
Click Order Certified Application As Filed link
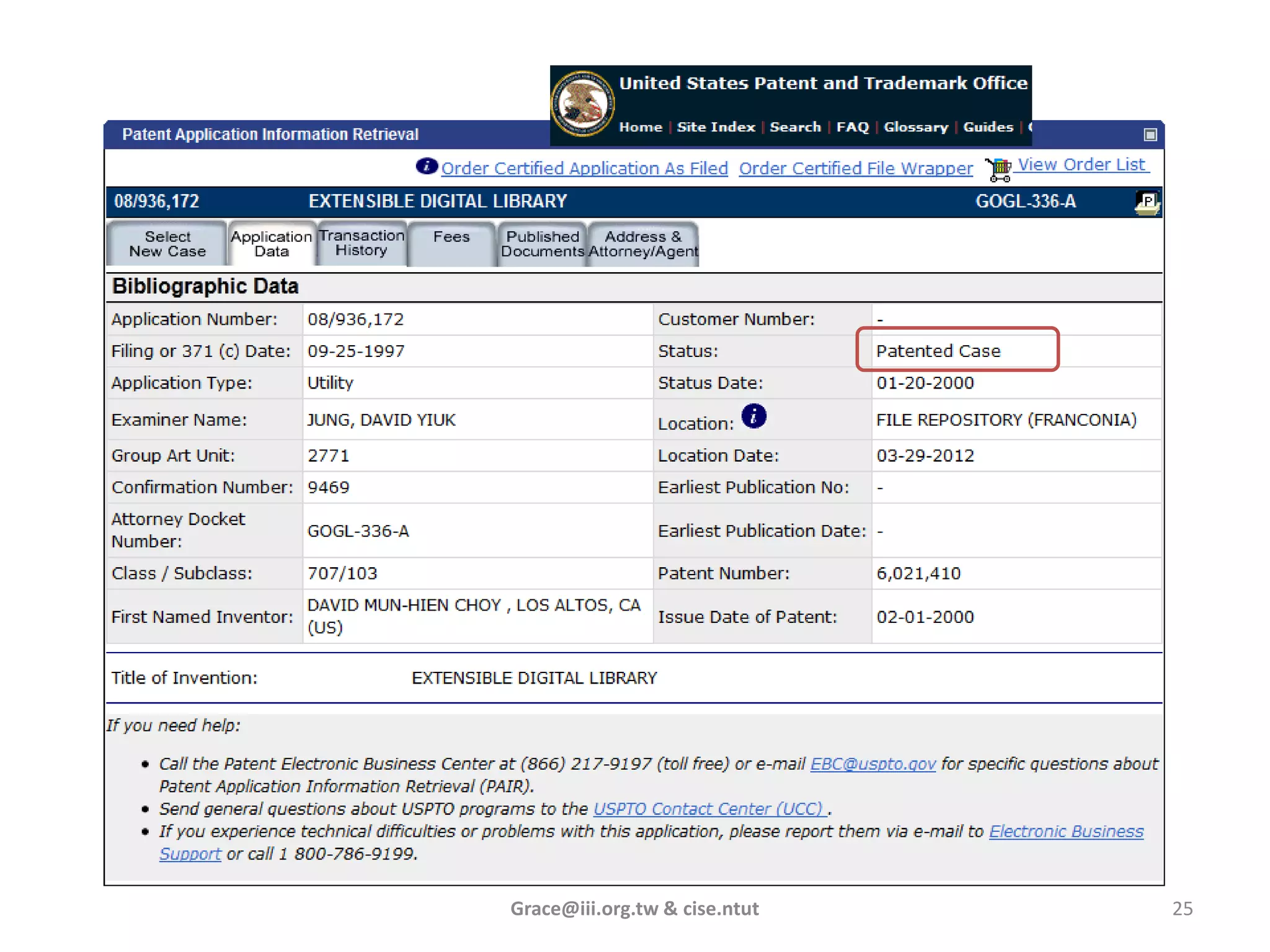point(584,169)
